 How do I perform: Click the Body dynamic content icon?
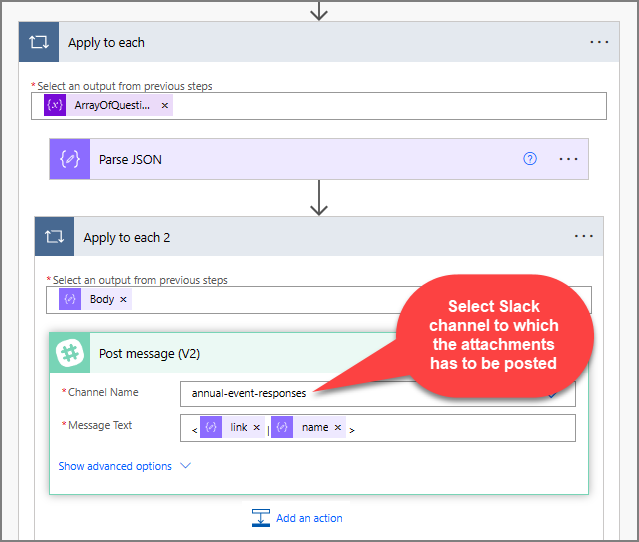click(x=70, y=299)
